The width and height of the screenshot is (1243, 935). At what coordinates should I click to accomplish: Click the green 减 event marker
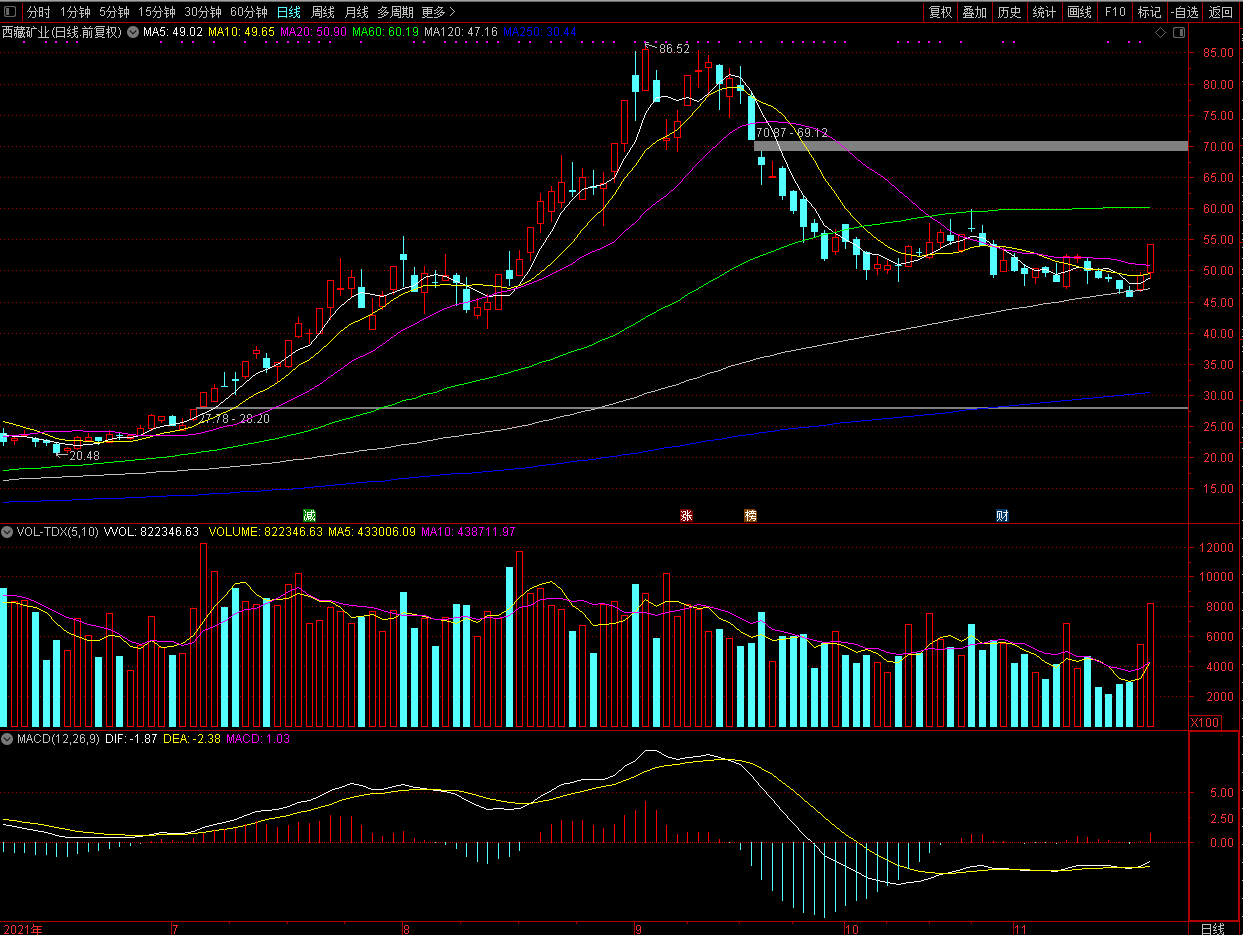(310, 515)
